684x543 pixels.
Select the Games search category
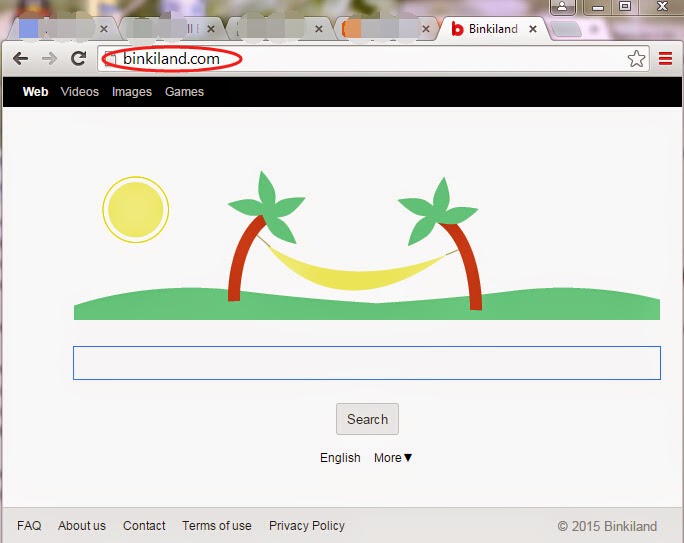click(184, 92)
